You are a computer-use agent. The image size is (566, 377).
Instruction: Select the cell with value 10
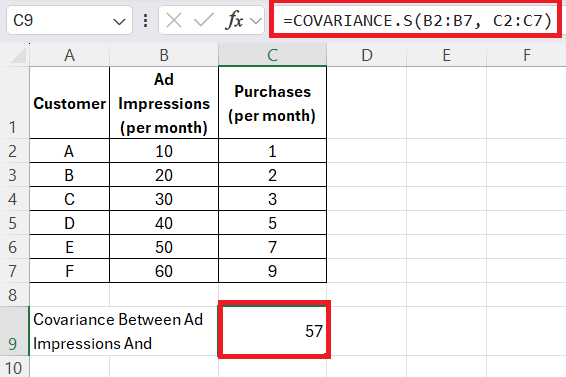pos(164,151)
